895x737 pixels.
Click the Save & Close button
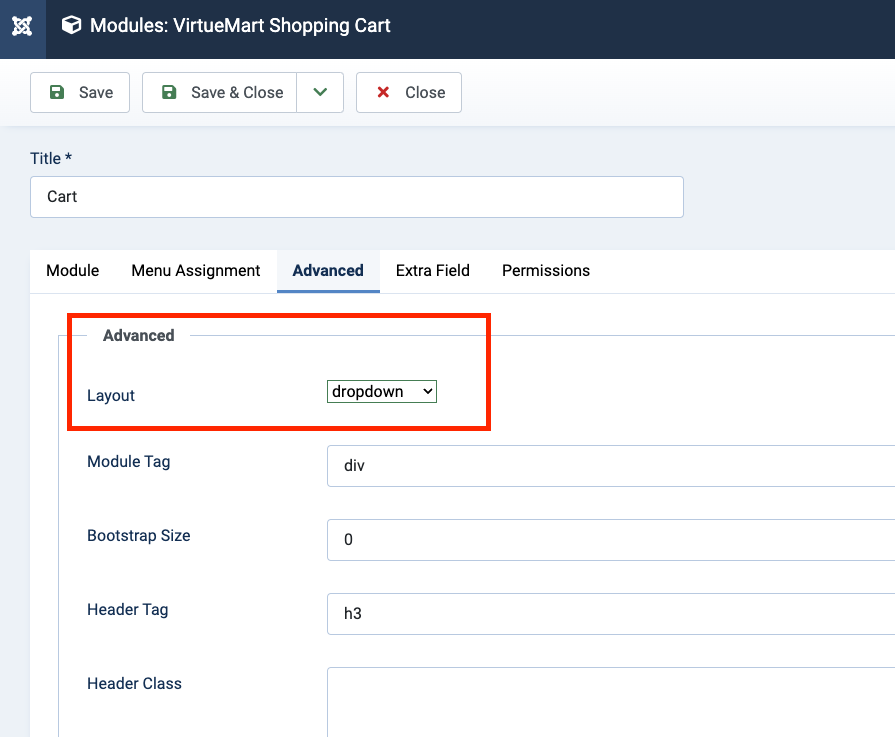point(220,92)
